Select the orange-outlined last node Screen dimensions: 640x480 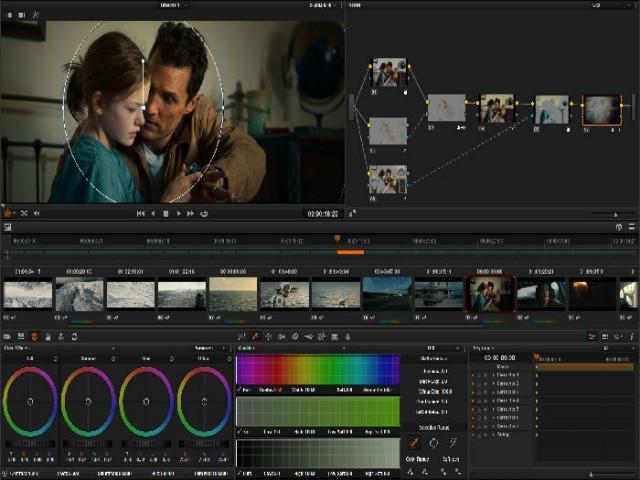click(x=601, y=110)
